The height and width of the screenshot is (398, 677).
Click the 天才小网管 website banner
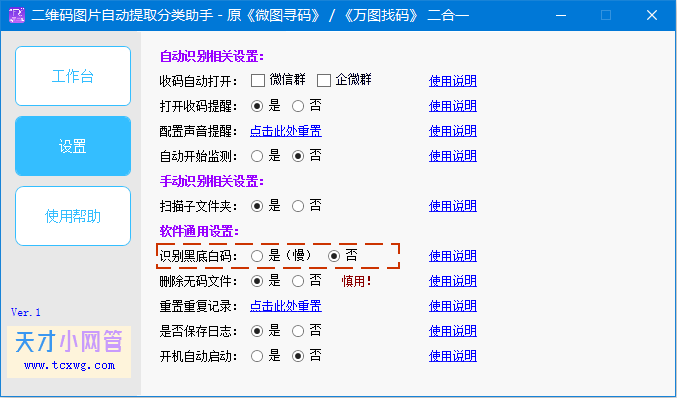pos(69,352)
